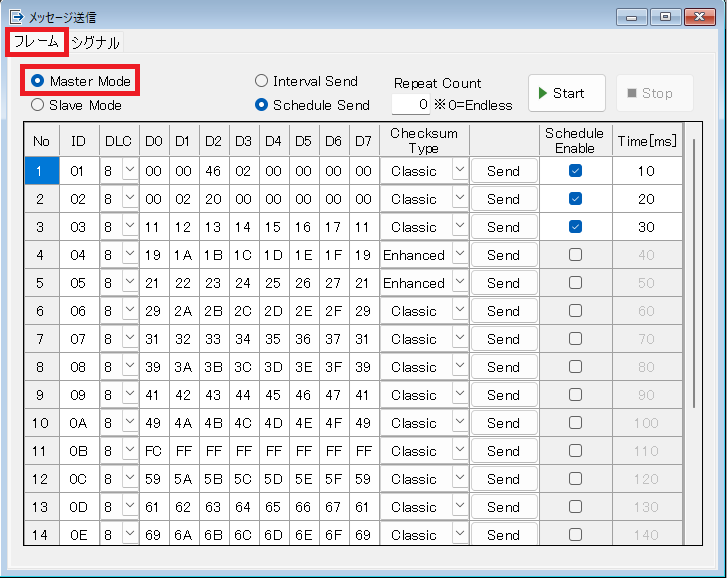
Task: Open Checksum Type dropdown in row 2
Action: coord(459,199)
